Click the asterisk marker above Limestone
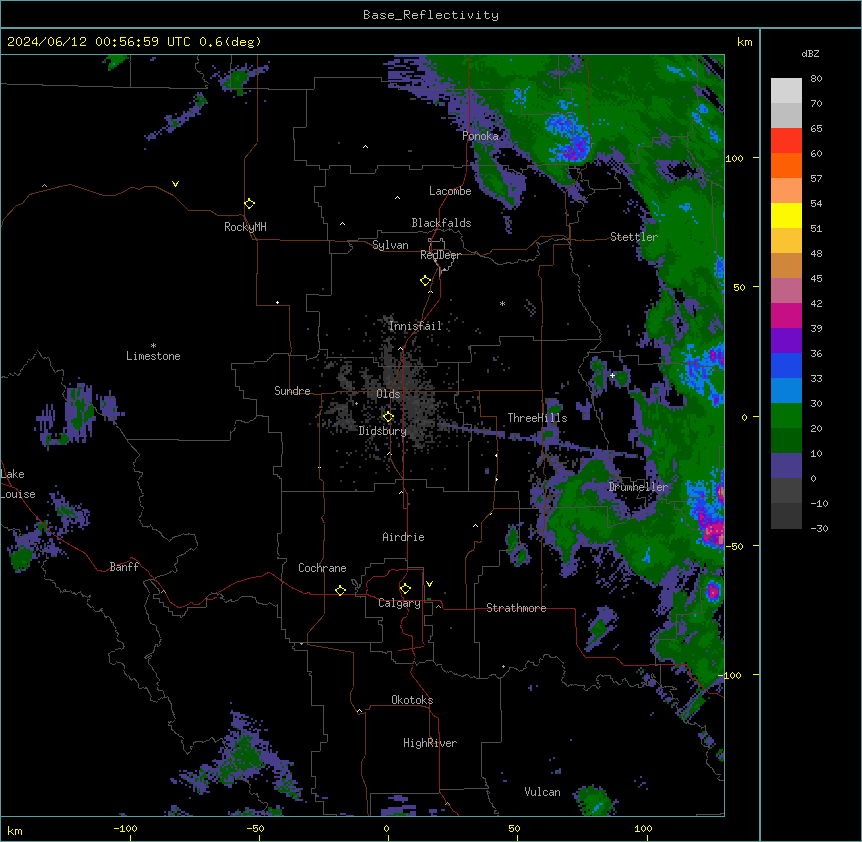The height and width of the screenshot is (842, 862). (153, 346)
